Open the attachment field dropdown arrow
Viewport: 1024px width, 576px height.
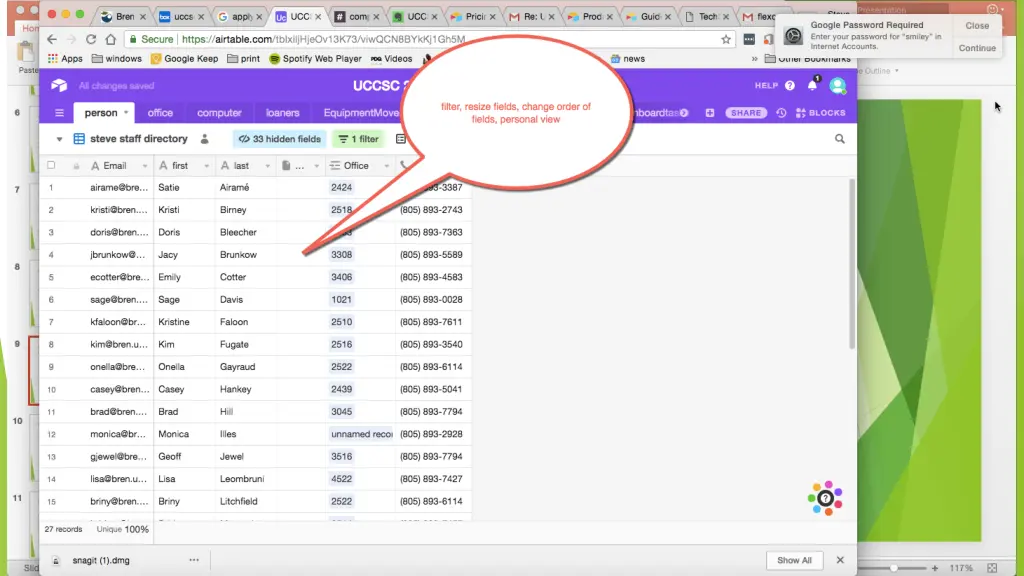click(x=317, y=166)
